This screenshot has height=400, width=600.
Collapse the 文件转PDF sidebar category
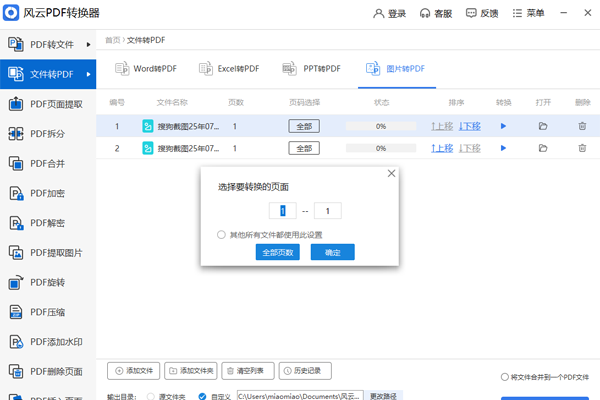click(x=48, y=74)
